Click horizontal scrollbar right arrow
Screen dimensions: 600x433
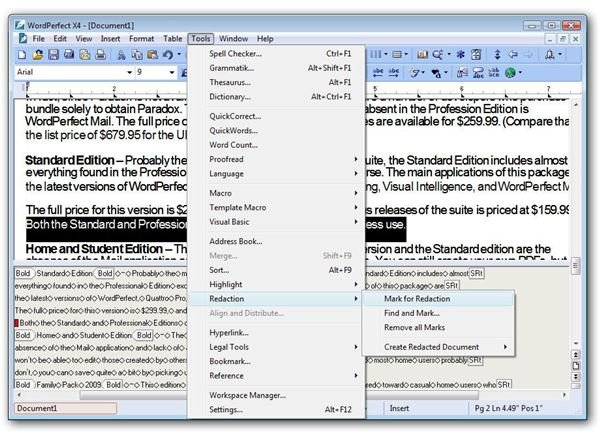(564, 395)
